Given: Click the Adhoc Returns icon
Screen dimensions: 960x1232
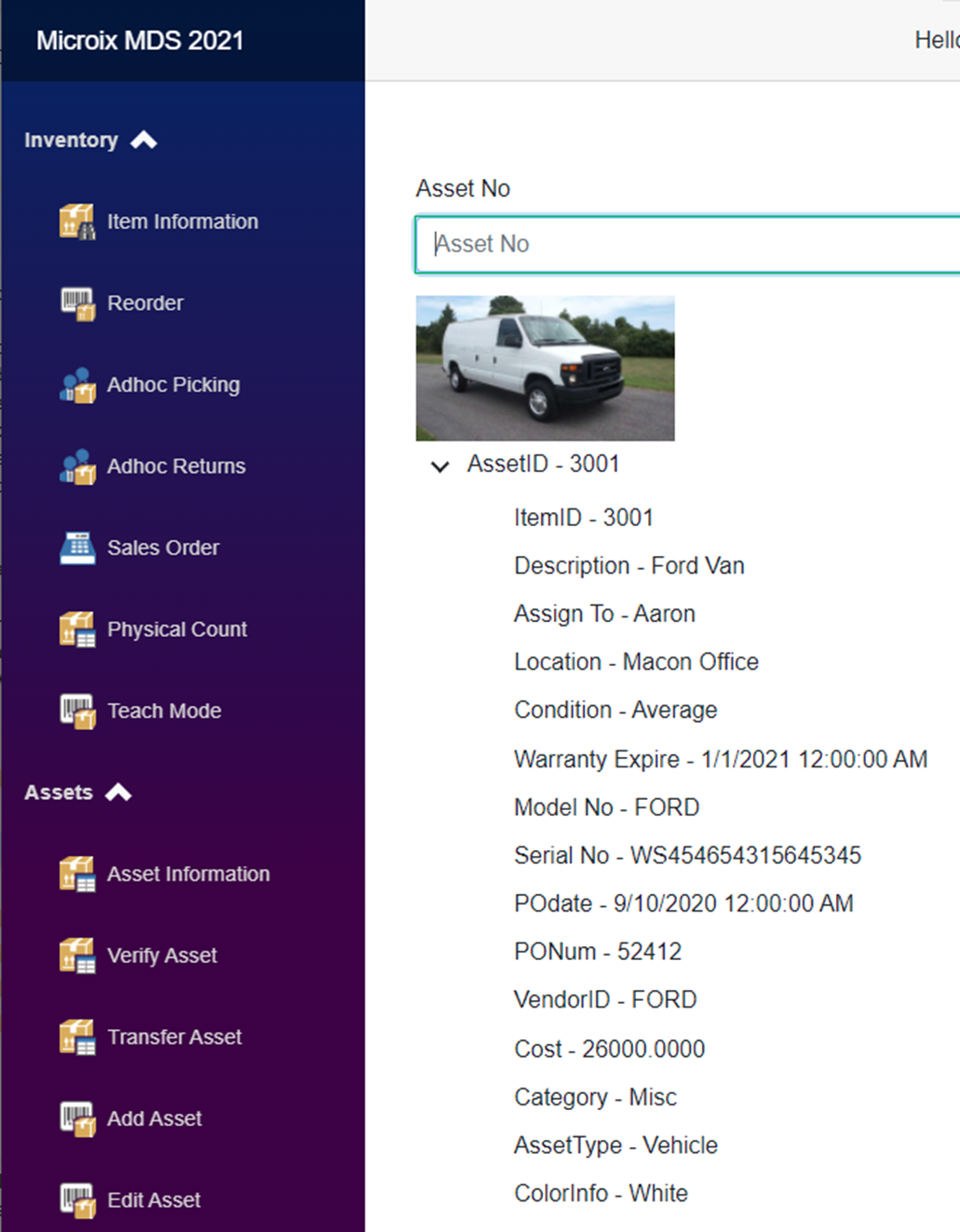Looking at the screenshot, I should 77,467.
